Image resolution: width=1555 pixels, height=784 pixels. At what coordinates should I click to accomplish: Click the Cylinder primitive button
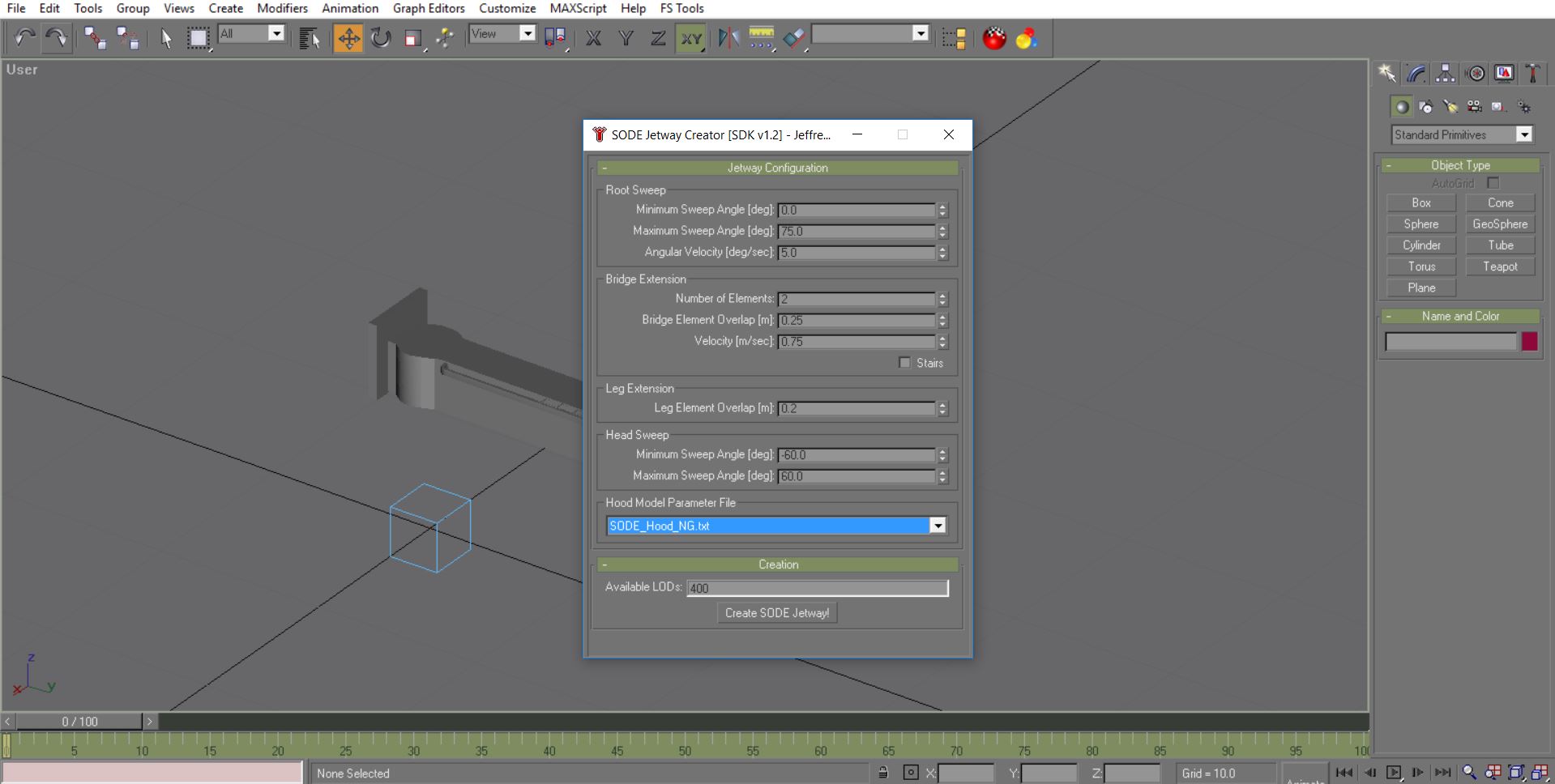tap(1421, 245)
